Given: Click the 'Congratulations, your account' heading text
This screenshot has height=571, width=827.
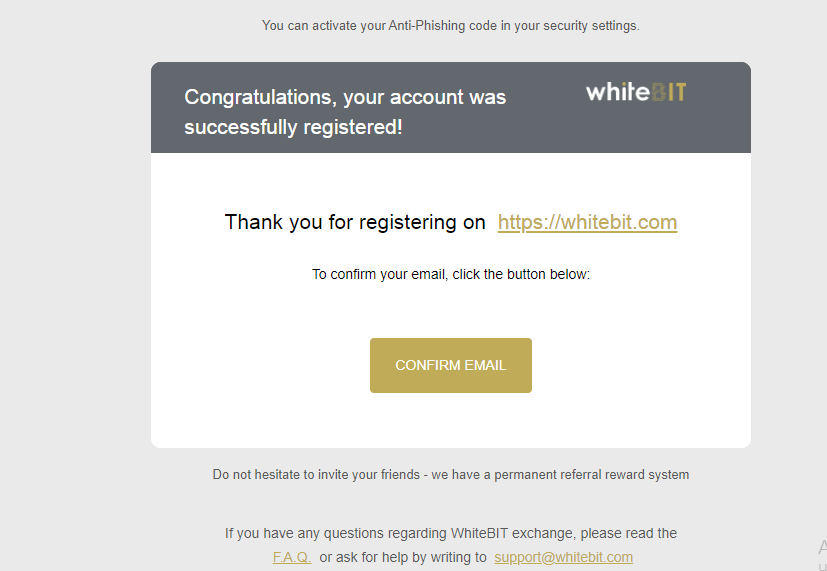Looking at the screenshot, I should 345,98.
